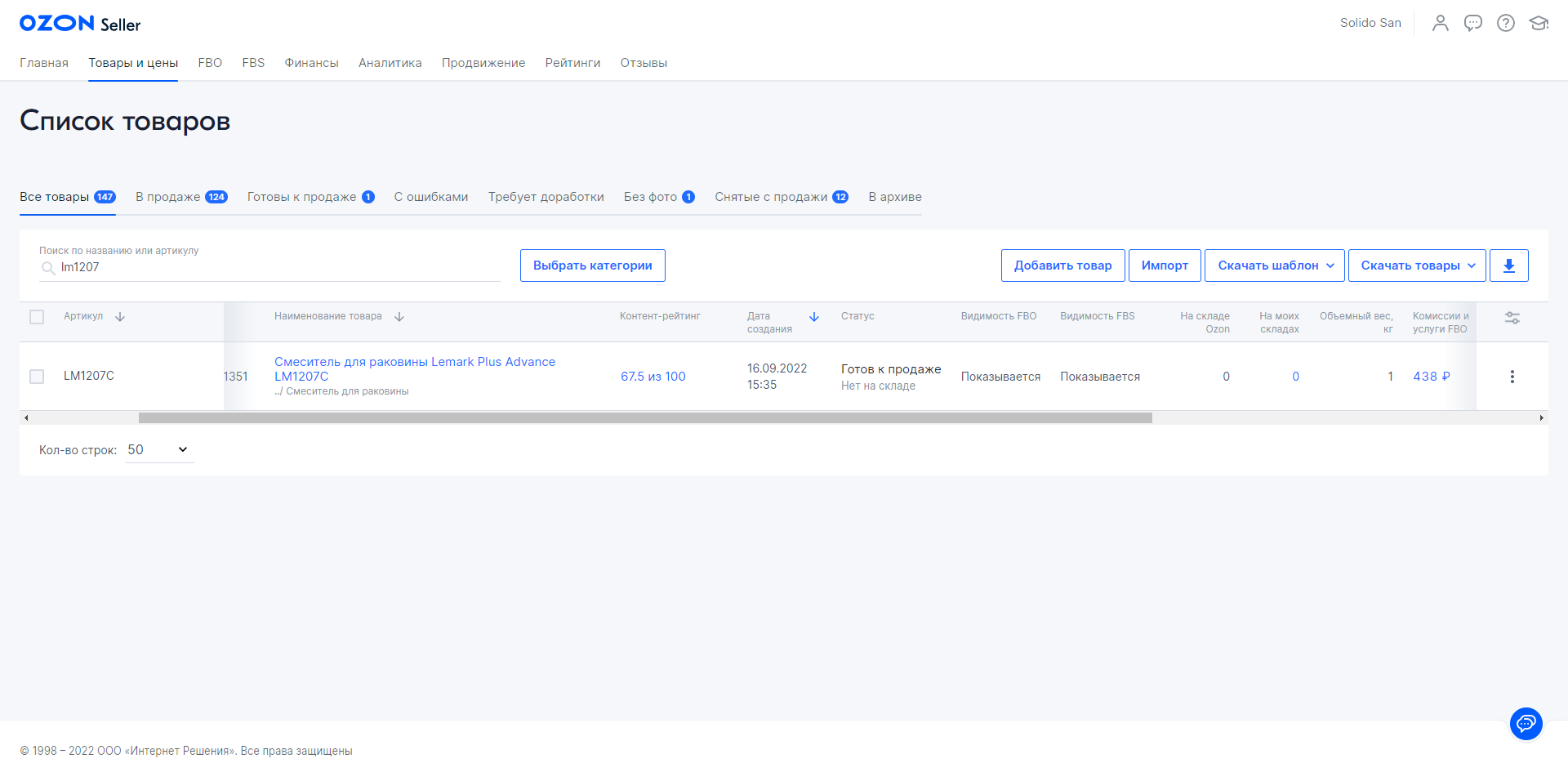Click the Контент-рейтинг column header
1568x781 pixels.
pos(660,316)
